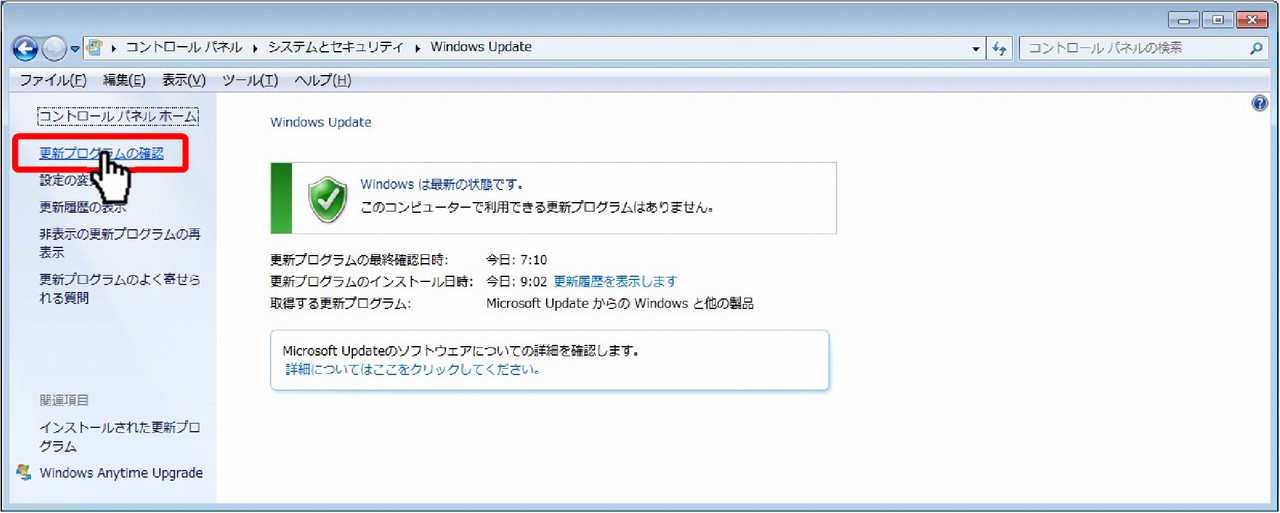Click 更新プログラムの確認 link

point(101,154)
